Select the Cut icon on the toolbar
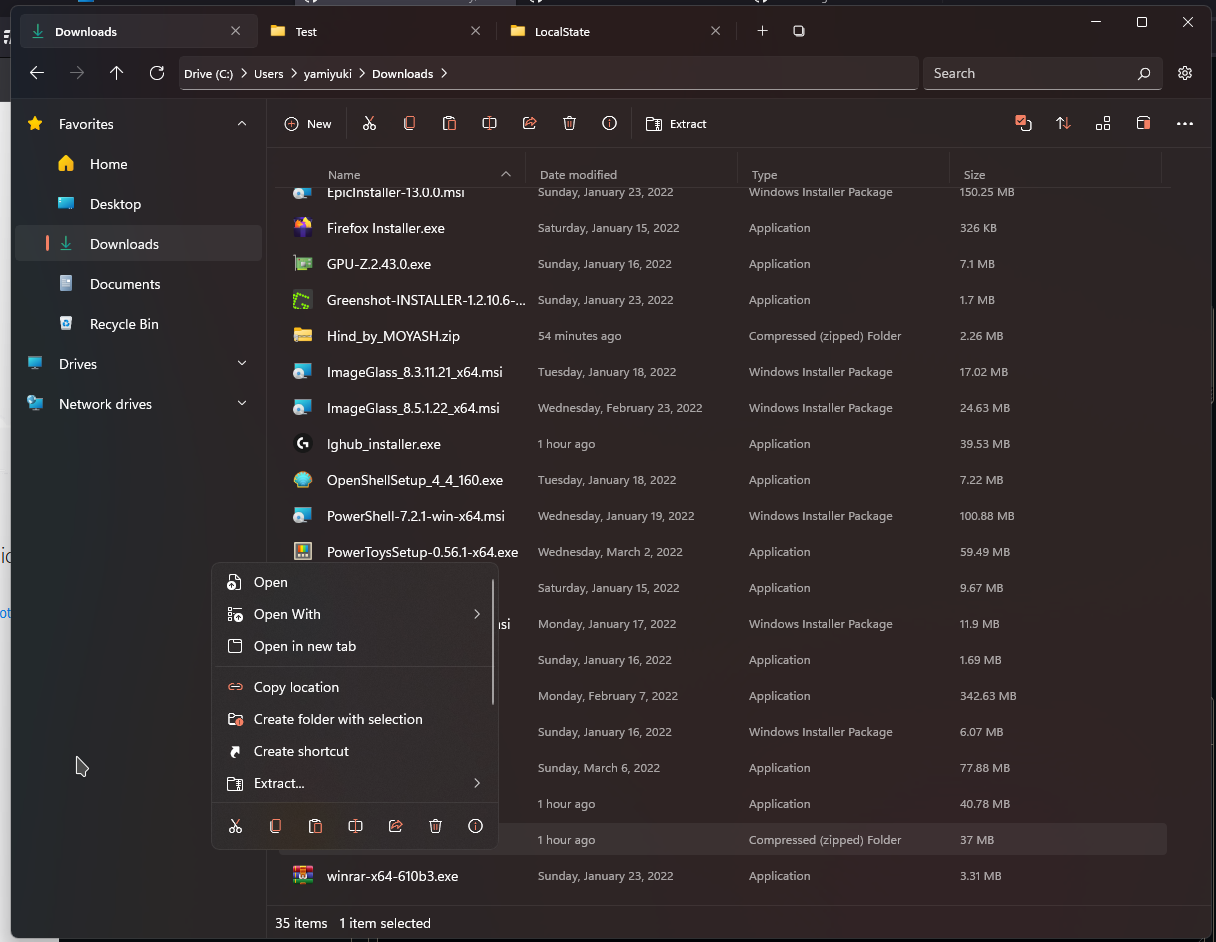 [x=369, y=123]
